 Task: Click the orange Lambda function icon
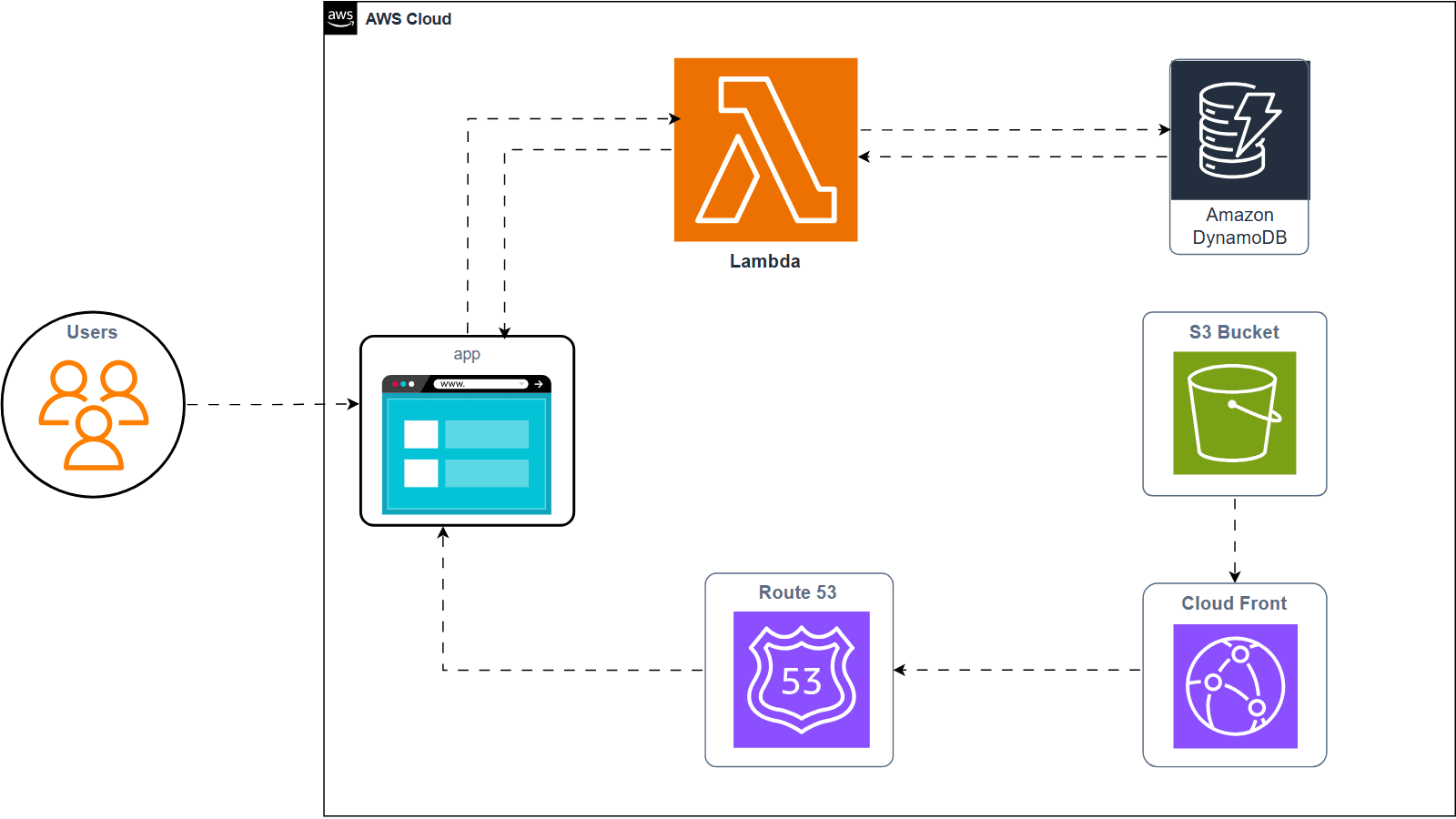point(765,149)
